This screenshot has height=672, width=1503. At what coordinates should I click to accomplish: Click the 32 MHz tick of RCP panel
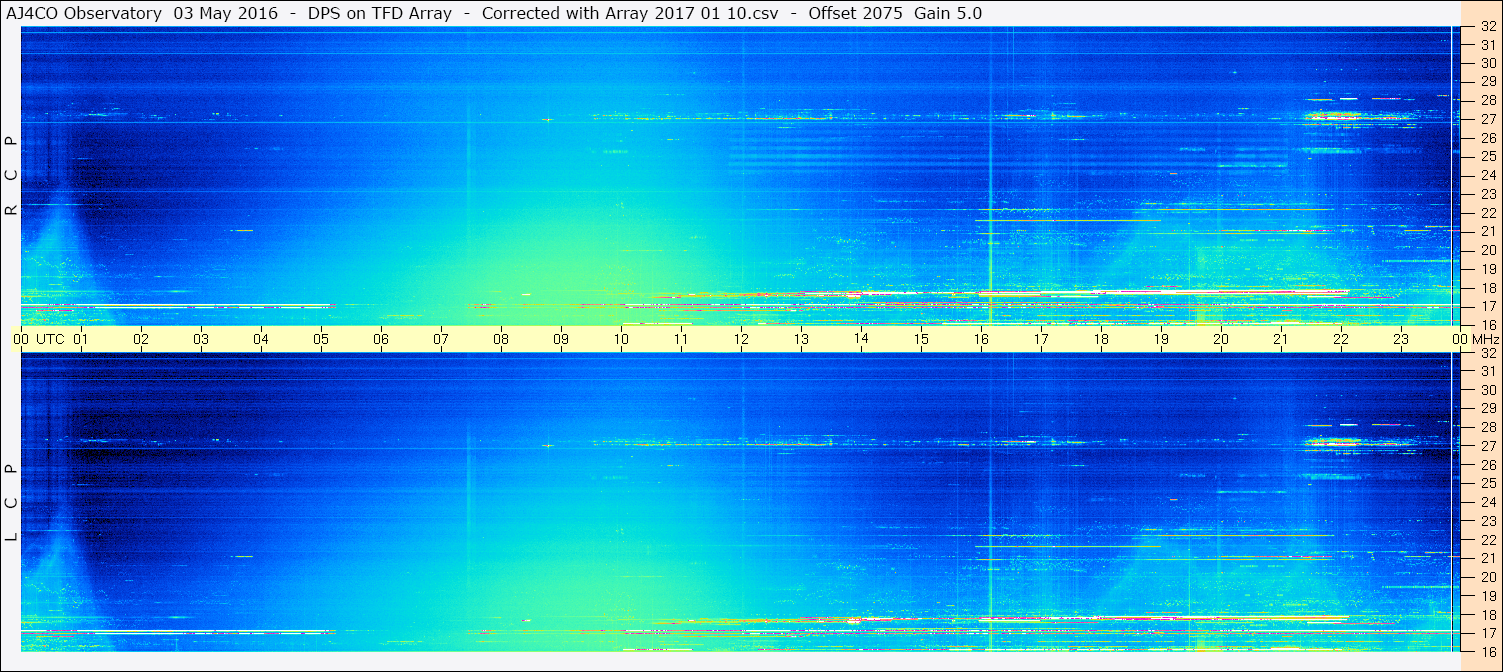click(x=1487, y=27)
